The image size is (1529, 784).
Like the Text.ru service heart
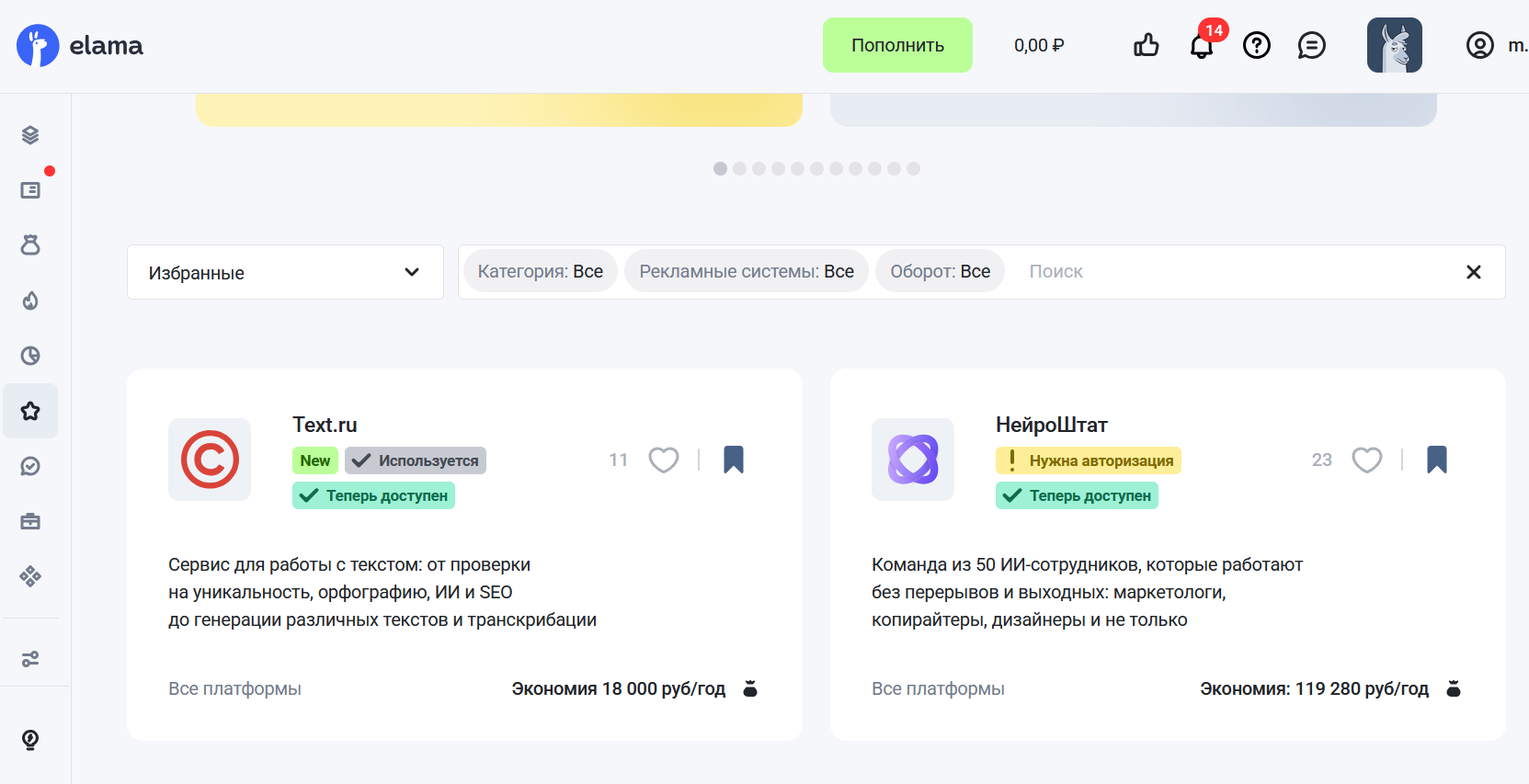pyautogui.click(x=663, y=460)
